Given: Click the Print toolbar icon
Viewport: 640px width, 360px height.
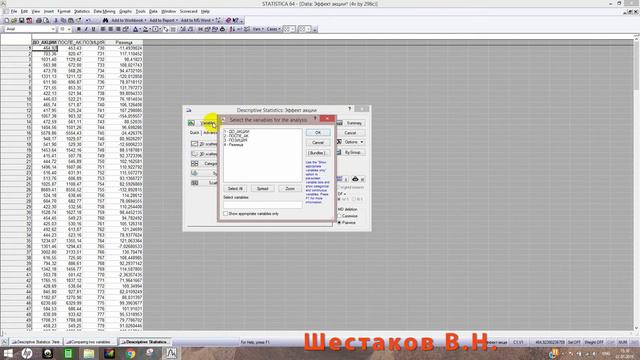Looking at the screenshot, I should pyautogui.click(x=39, y=20).
